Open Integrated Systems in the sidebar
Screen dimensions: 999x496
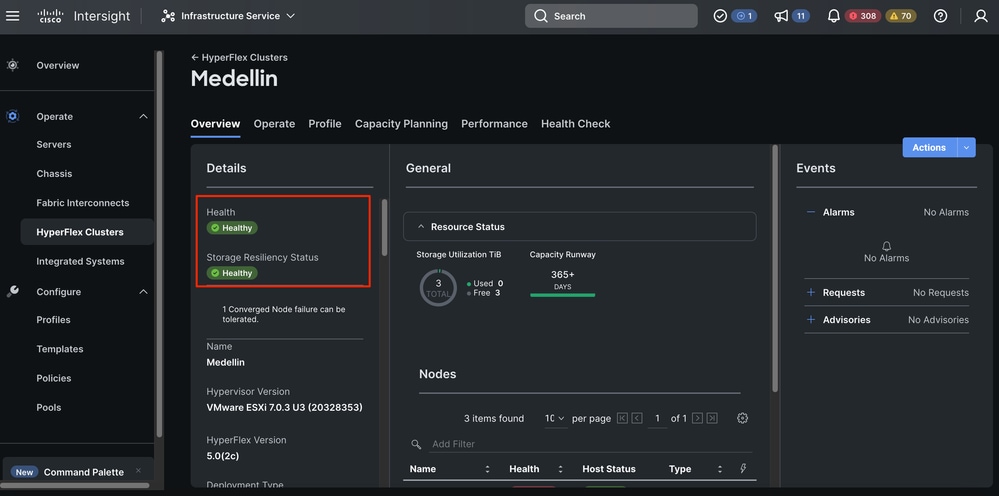tap(80, 261)
